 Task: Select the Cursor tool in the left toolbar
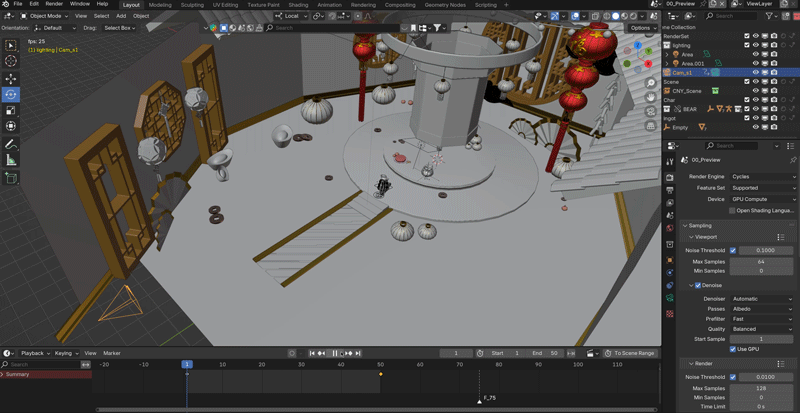click(11, 61)
